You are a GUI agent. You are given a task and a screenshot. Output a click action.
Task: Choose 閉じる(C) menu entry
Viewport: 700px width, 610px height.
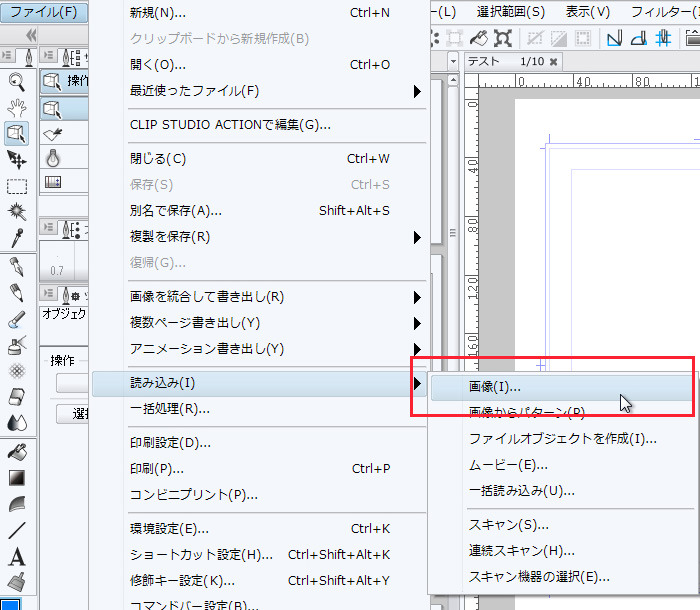(x=259, y=159)
